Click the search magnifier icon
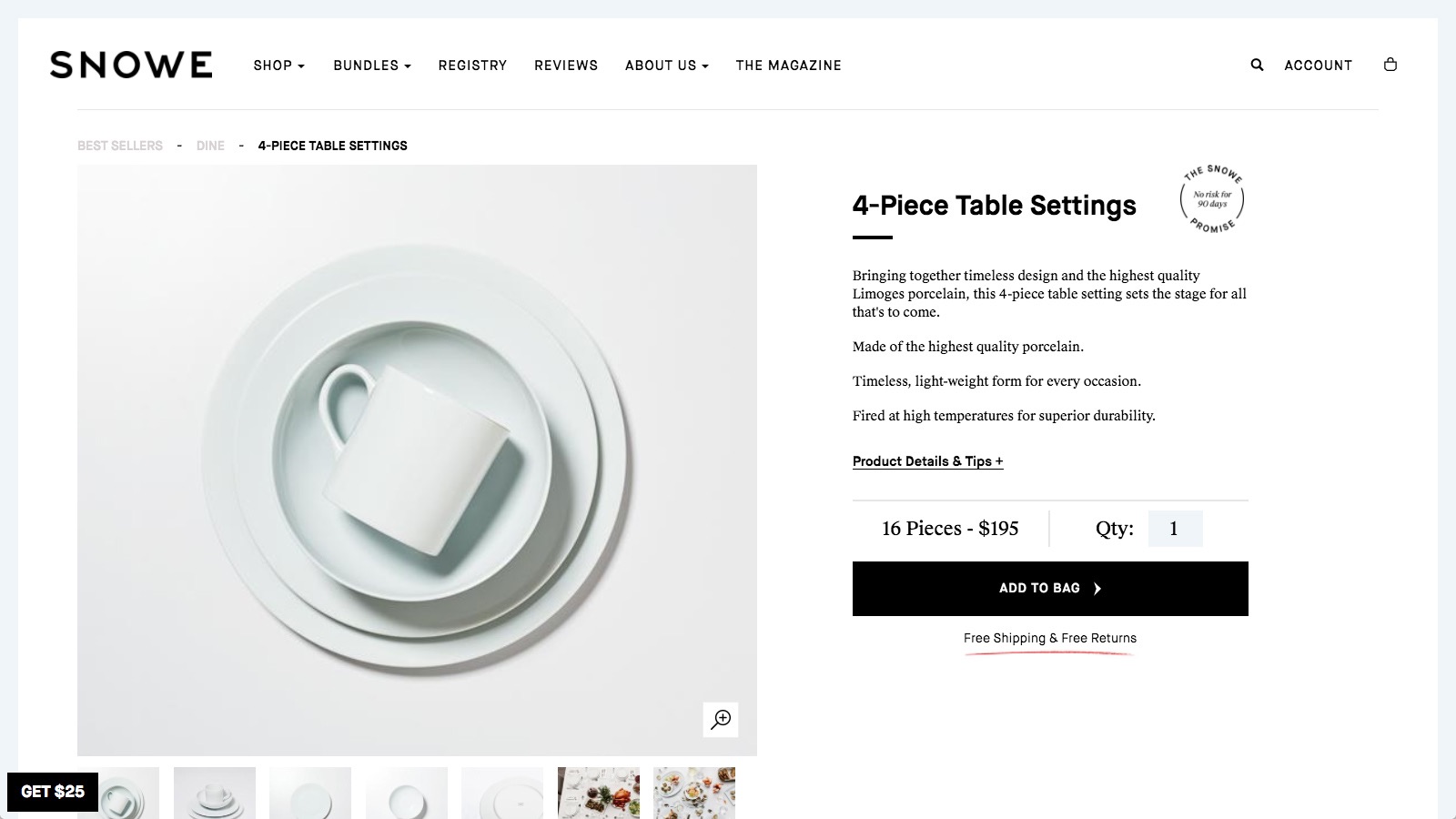The height and width of the screenshot is (819, 1456). pyautogui.click(x=1257, y=65)
